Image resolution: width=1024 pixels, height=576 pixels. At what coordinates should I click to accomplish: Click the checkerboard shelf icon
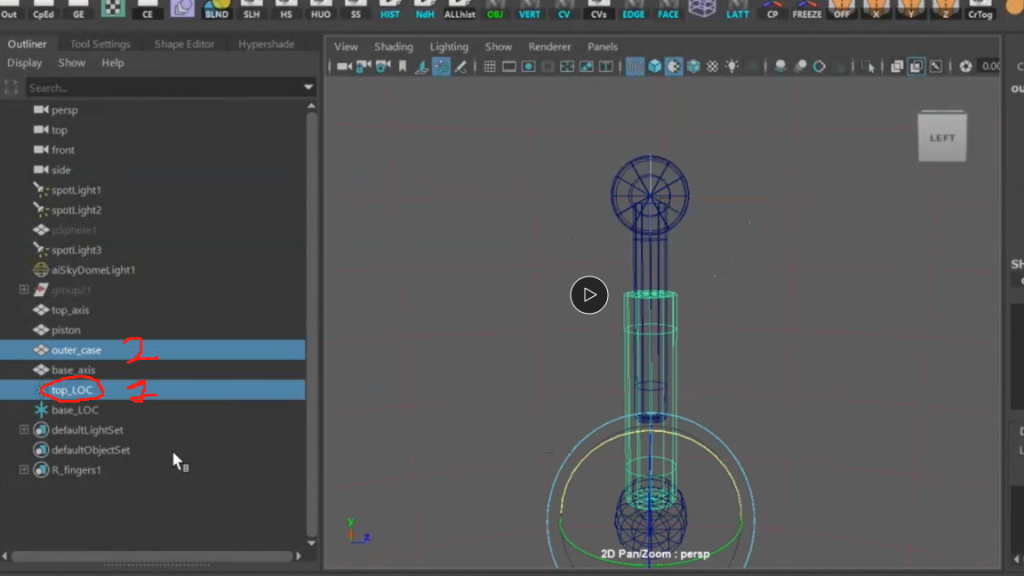tap(112, 9)
